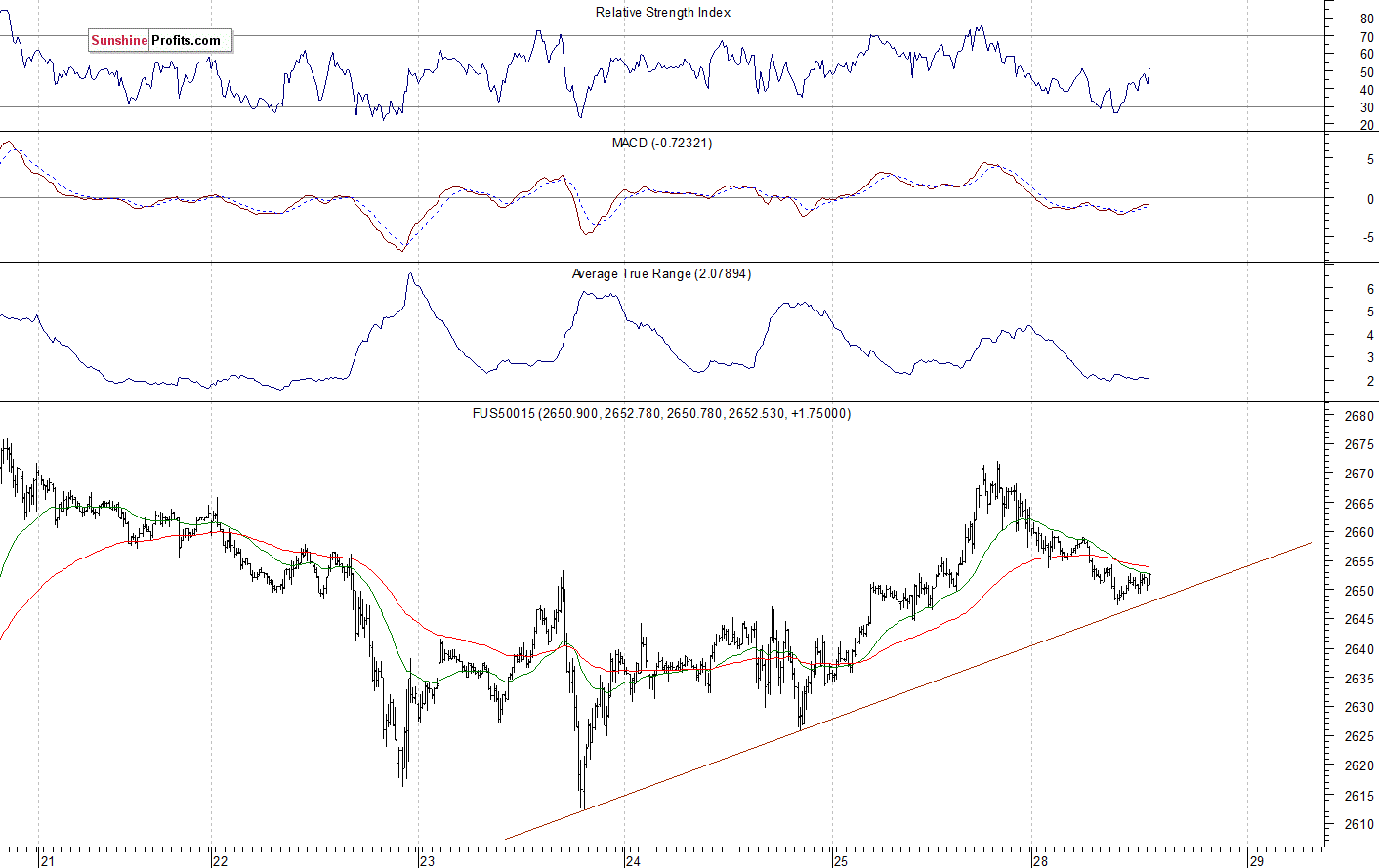The height and width of the screenshot is (868, 1379).
Task: Click the RSI 30 level label
Action: pyautogui.click(x=1366, y=108)
